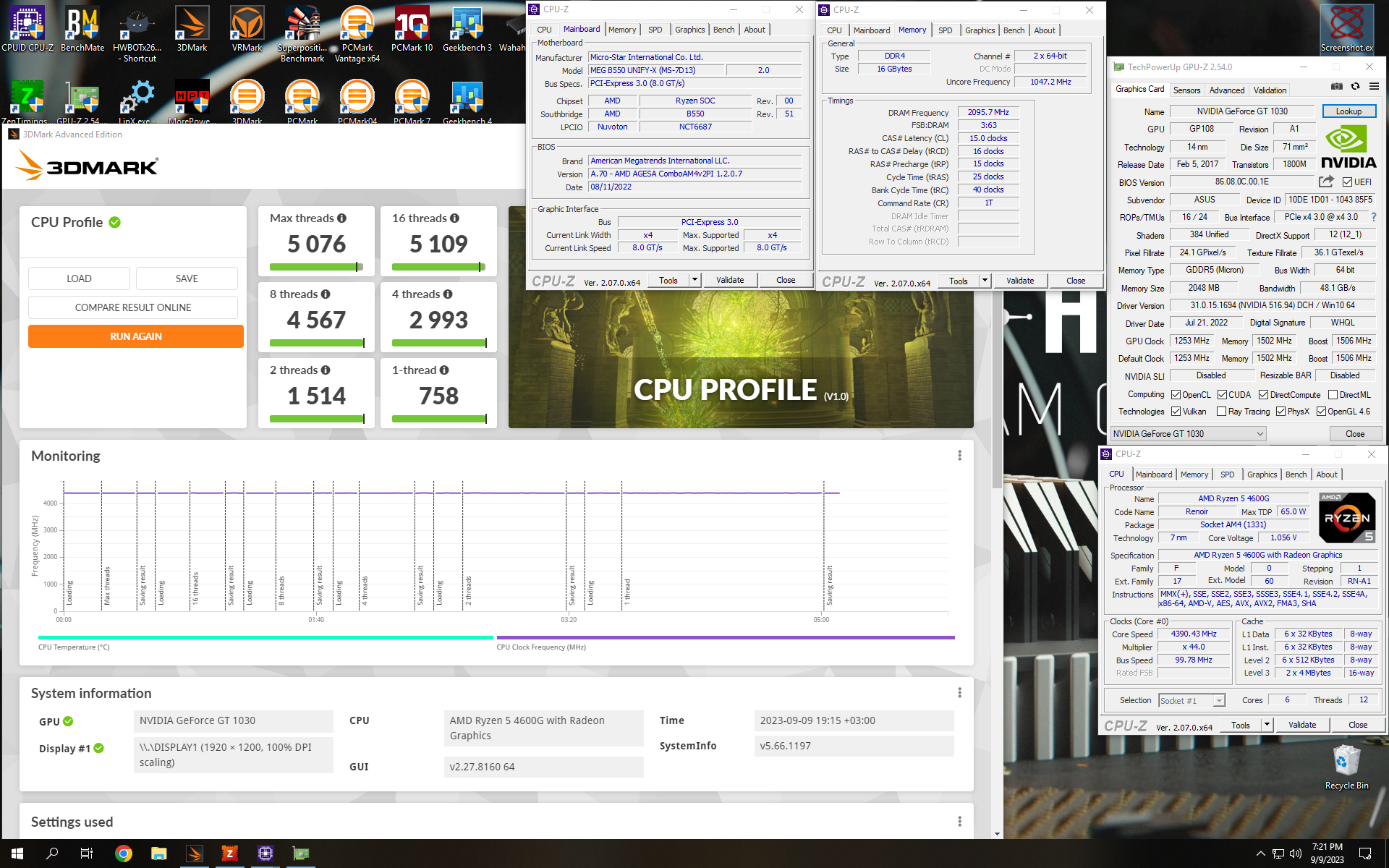Open Tools dropdown arrow in Memory CPU-Z
Screen dimensions: 1389x868
(985, 281)
